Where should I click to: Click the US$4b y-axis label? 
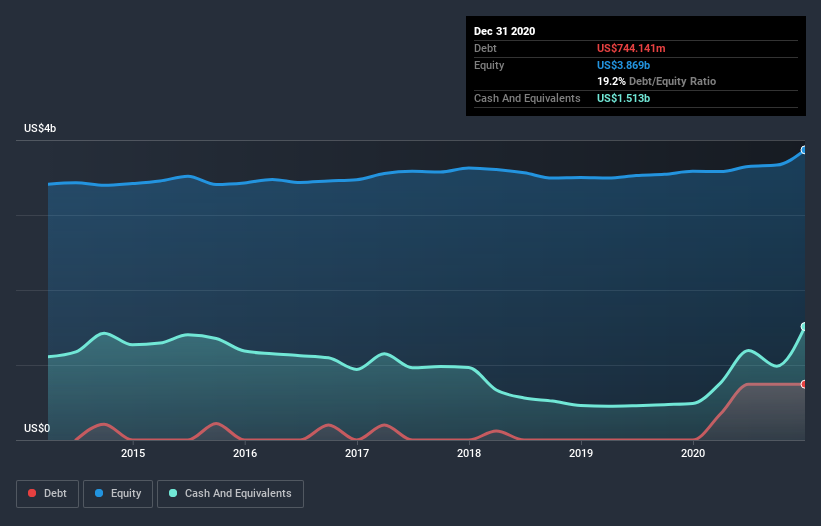(x=40, y=128)
